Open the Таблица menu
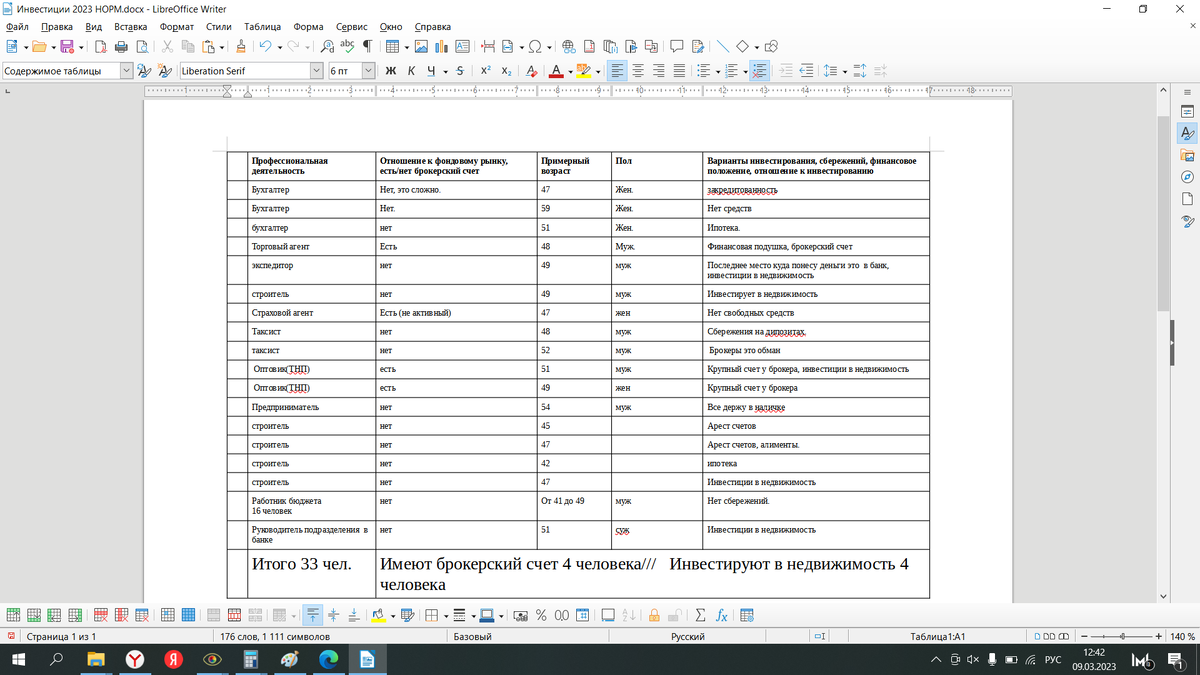This screenshot has height=675, width=1200. click(x=263, y=26)
